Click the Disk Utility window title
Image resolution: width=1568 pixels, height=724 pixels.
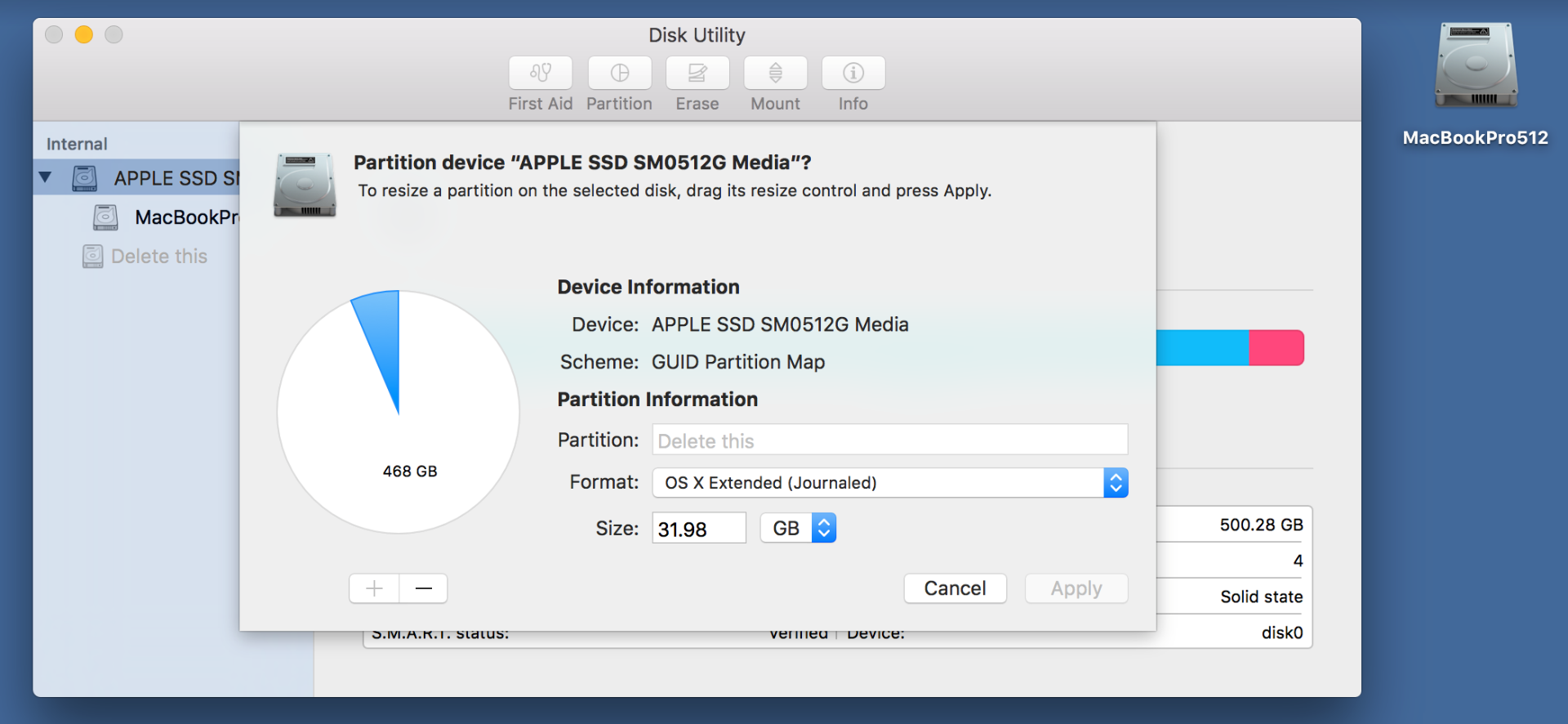tap(697, 35)
